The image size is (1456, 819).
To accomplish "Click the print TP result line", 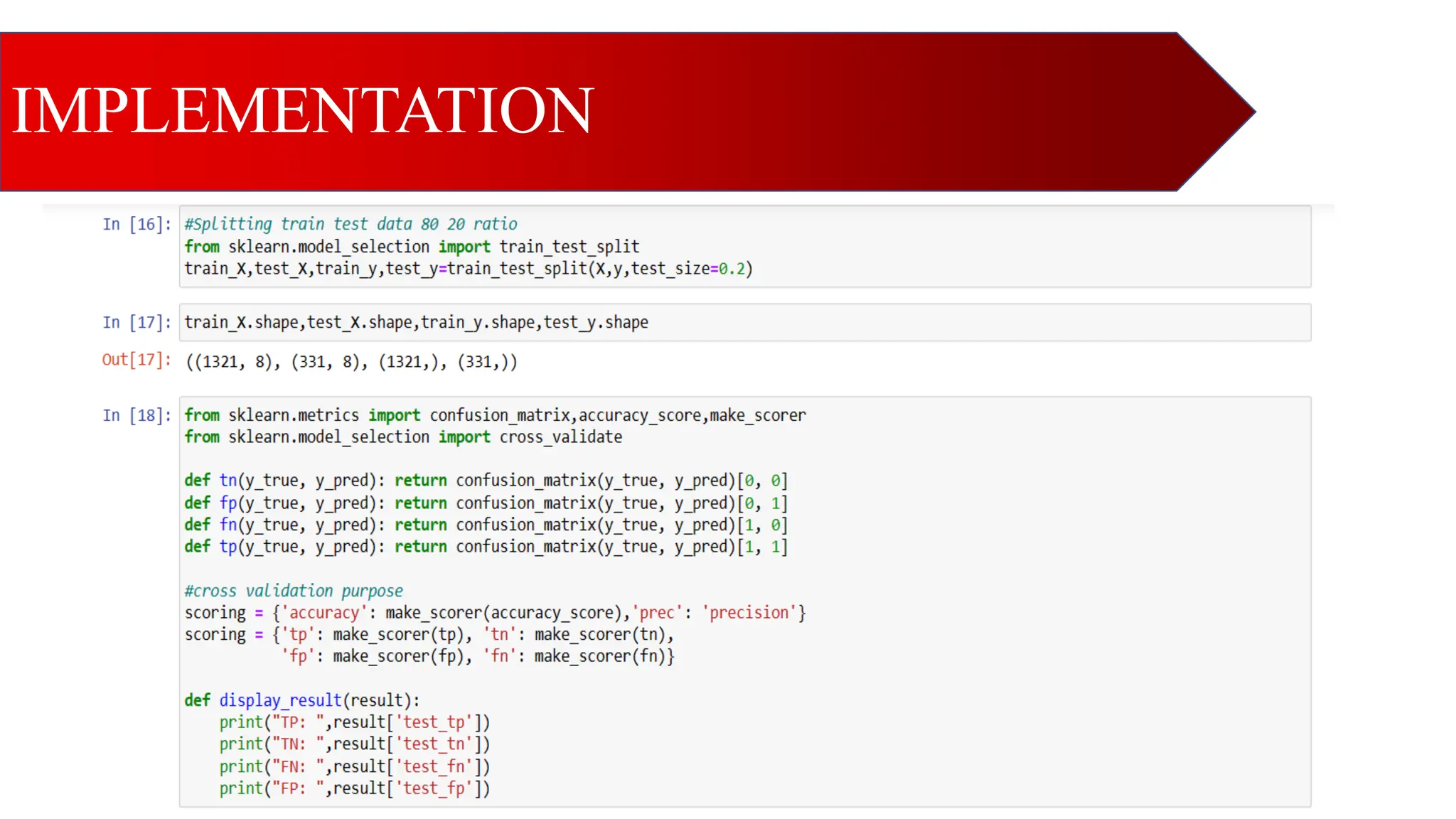I will (354, 722).
